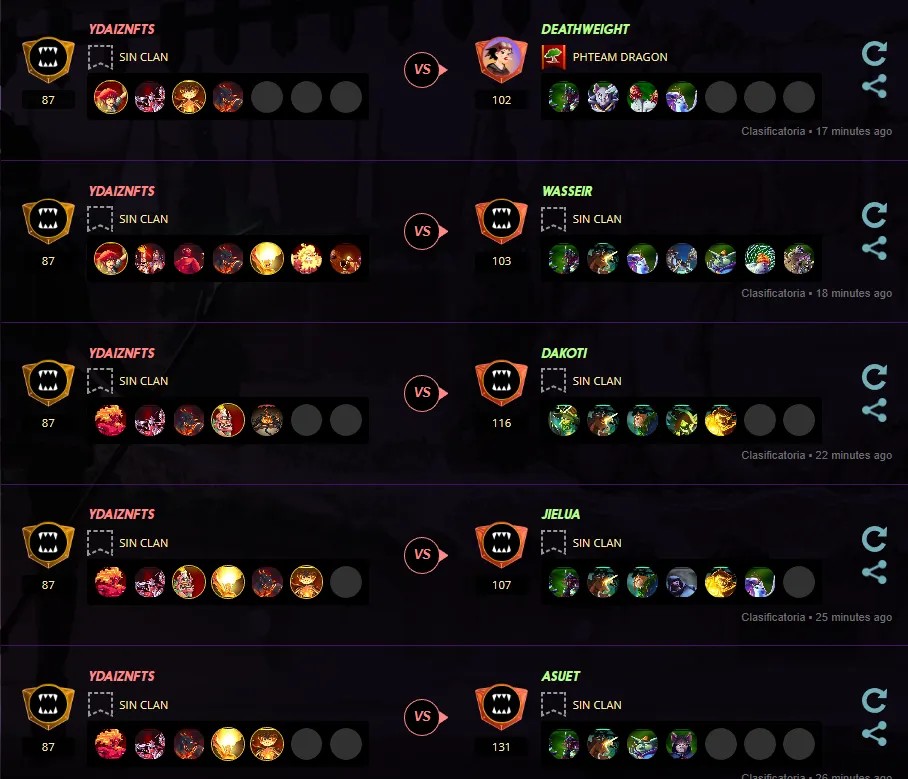Share the battle against DEATHWEIGHT

tap(874, 86)
